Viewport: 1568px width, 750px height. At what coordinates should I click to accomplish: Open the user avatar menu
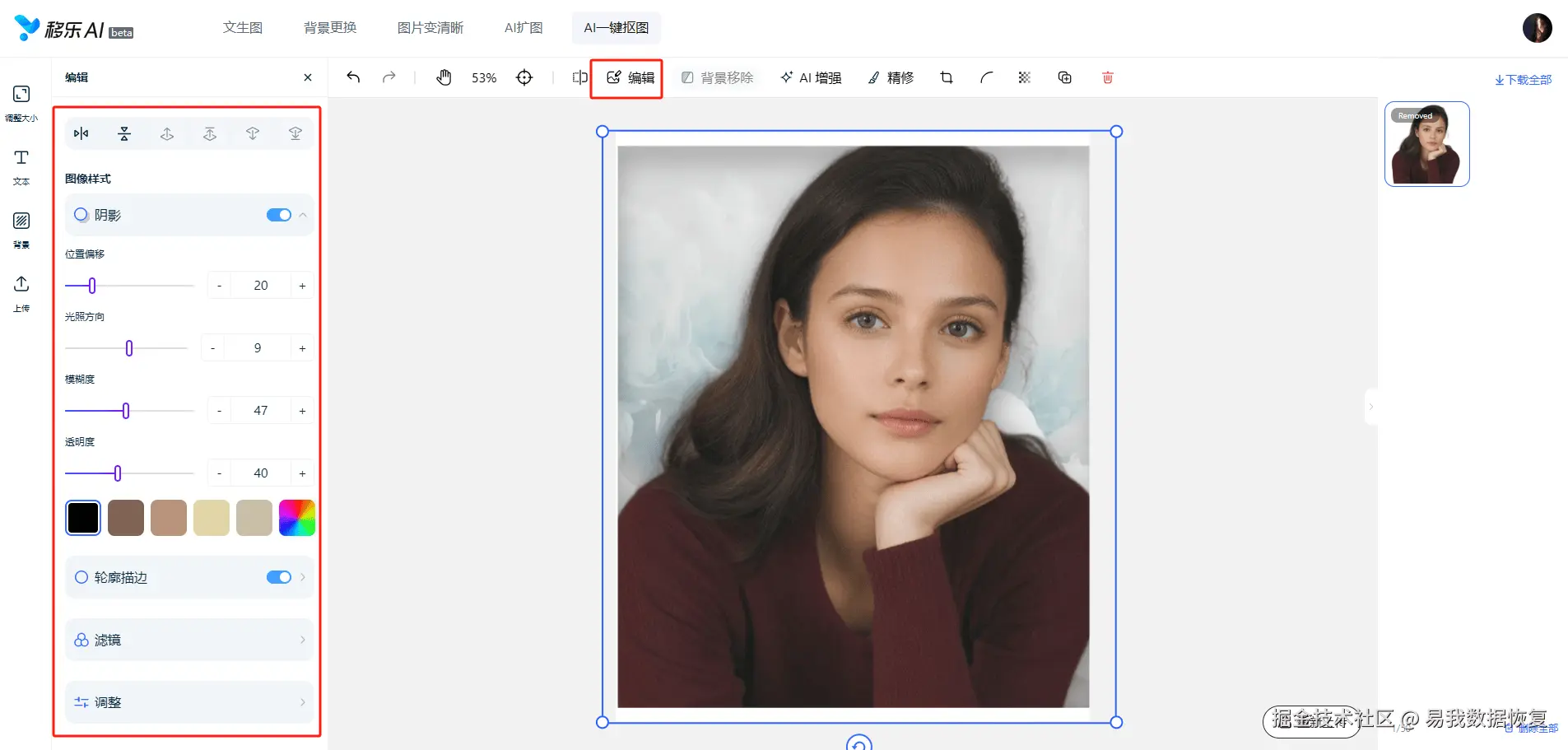click(1538, 28)
